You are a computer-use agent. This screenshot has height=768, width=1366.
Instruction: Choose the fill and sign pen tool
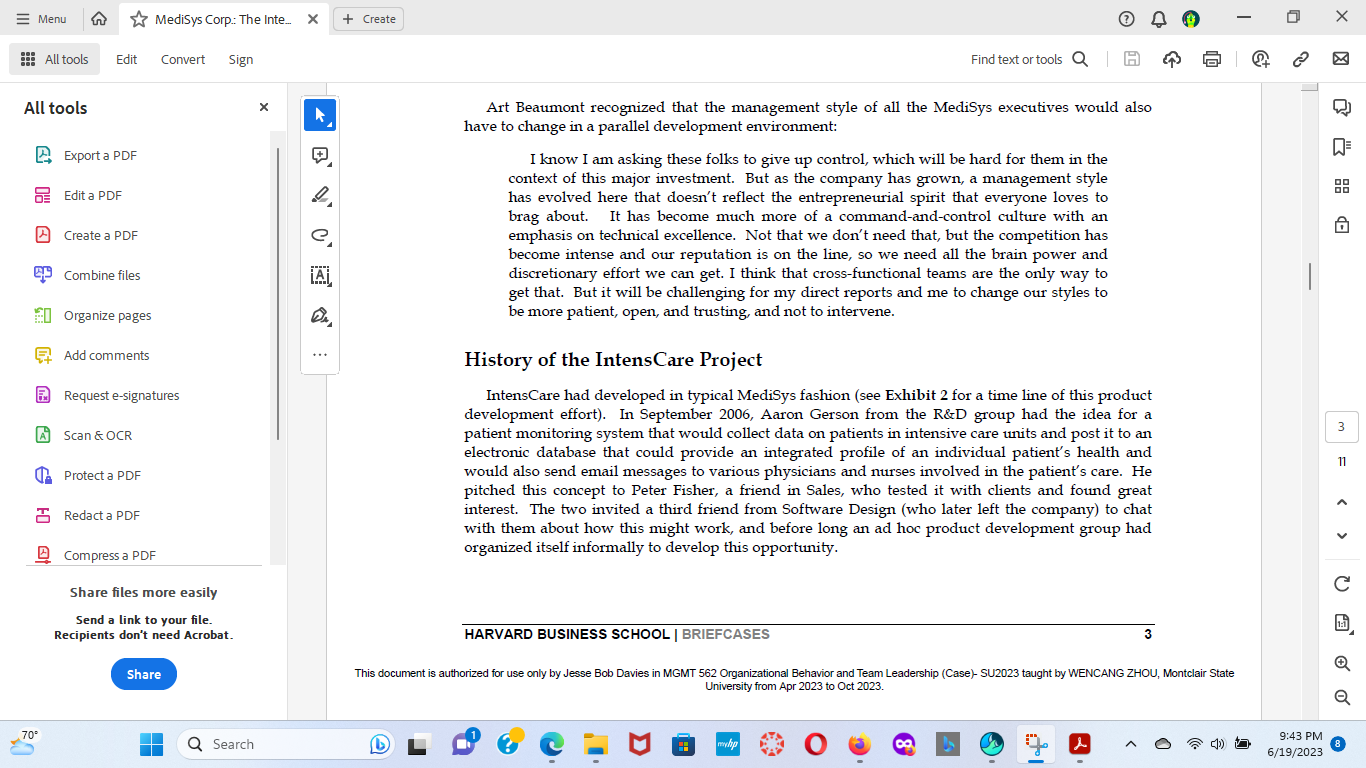[320, 315]
